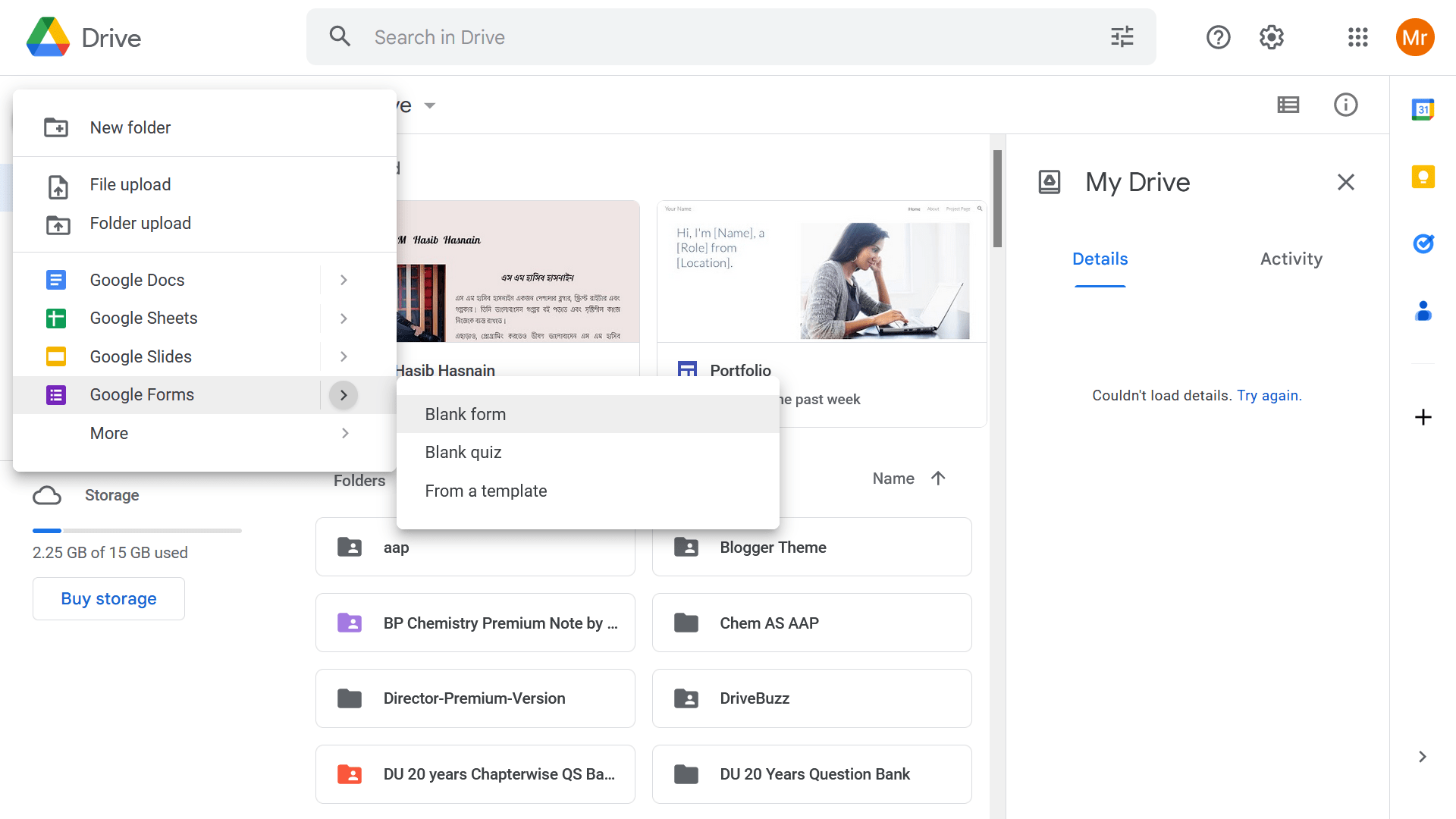Screen dimensions: 1456x819
Task: Open the search options filter icon
Action: click(x=1122, y=37)
